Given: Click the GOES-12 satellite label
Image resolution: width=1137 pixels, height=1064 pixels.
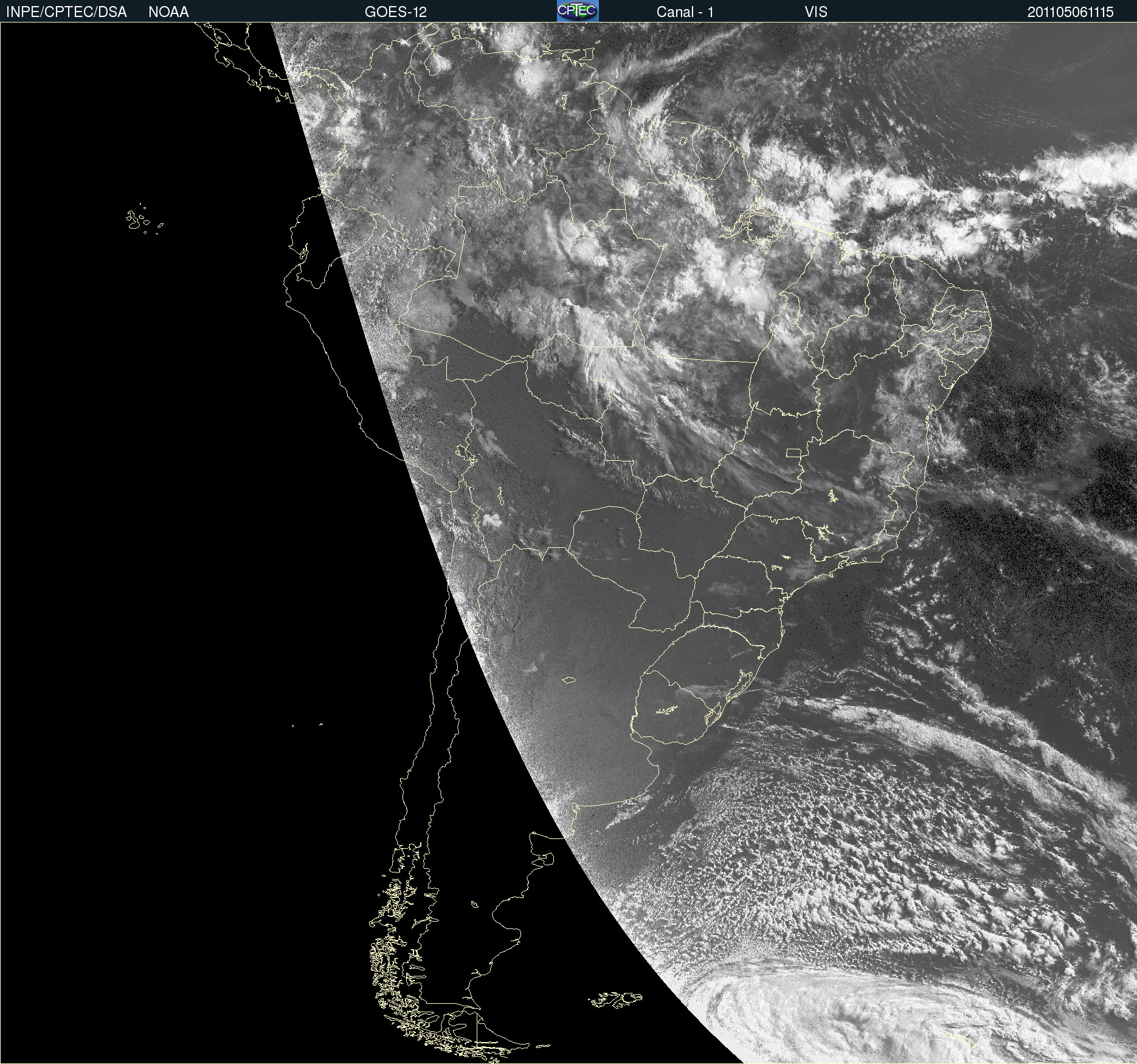Looking at the screenshot, I should pos(396,12).
